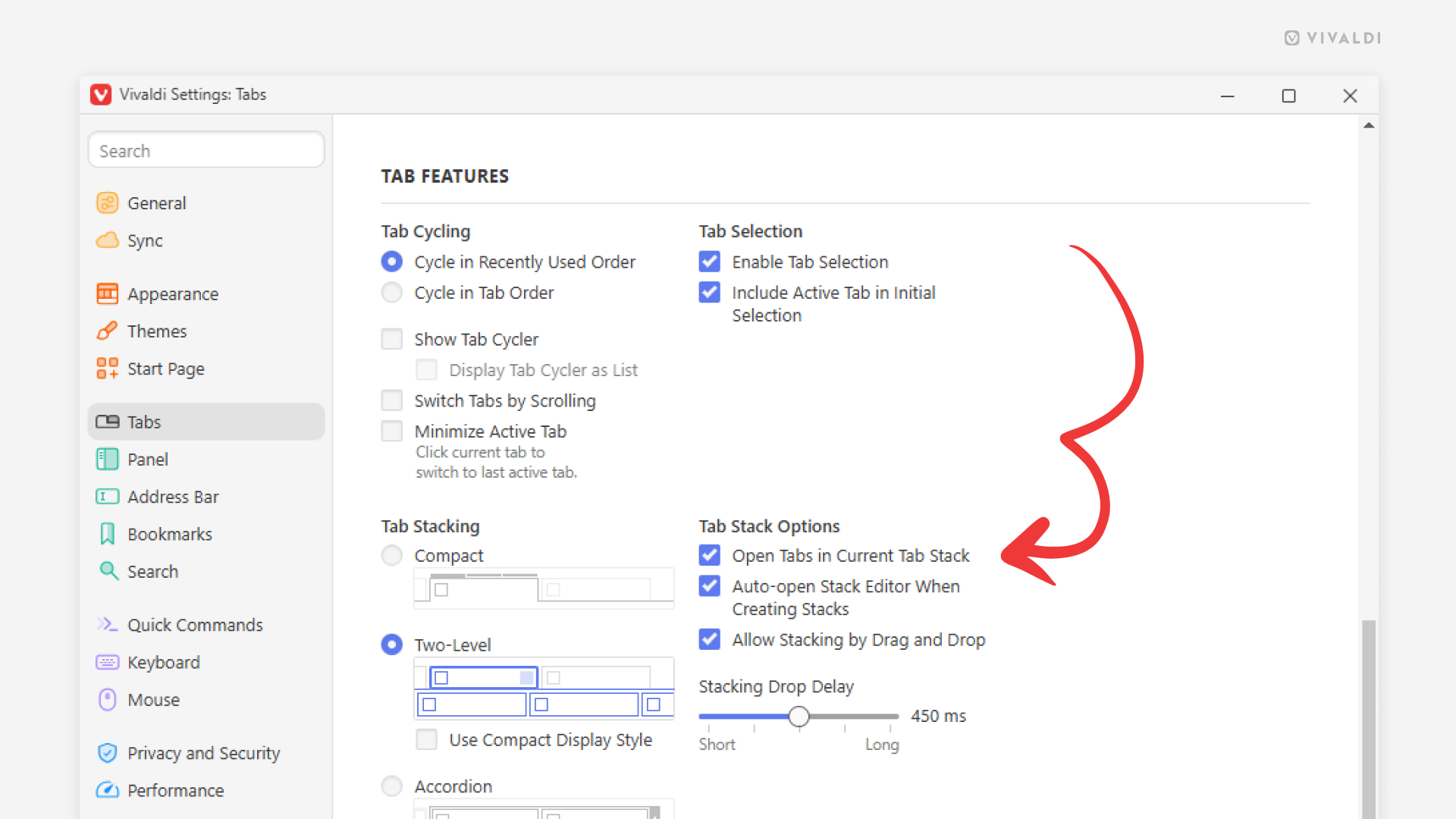
Task: Click the Two-Level stacking preview thumbnail
Action: pyautogui.click(x=544, y=689)
